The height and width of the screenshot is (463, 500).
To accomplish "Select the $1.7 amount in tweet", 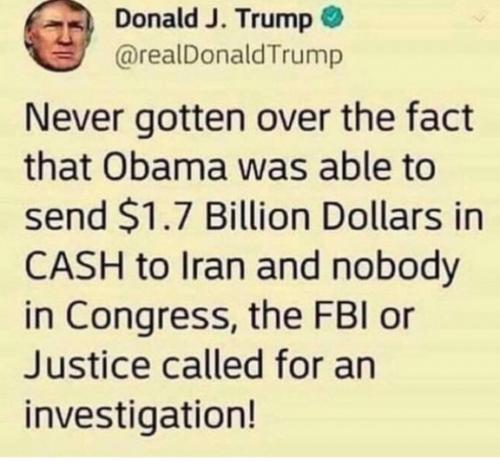I will pyautogui.click(x=158, y=217).
